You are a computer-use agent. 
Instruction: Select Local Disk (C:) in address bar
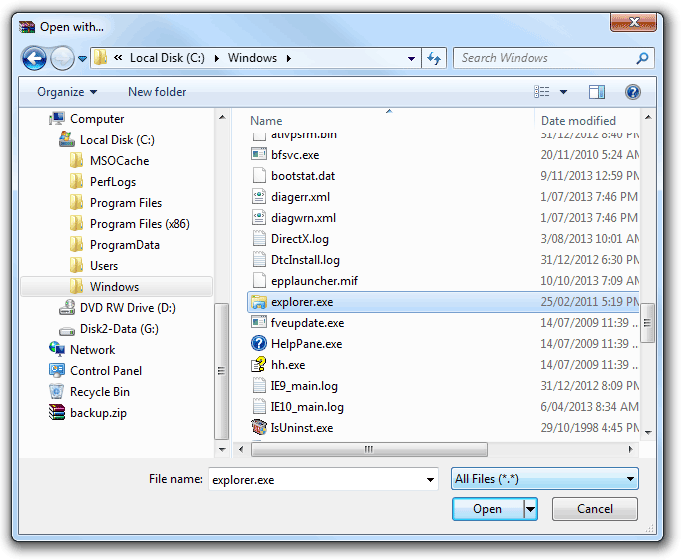tap(167, 58)
